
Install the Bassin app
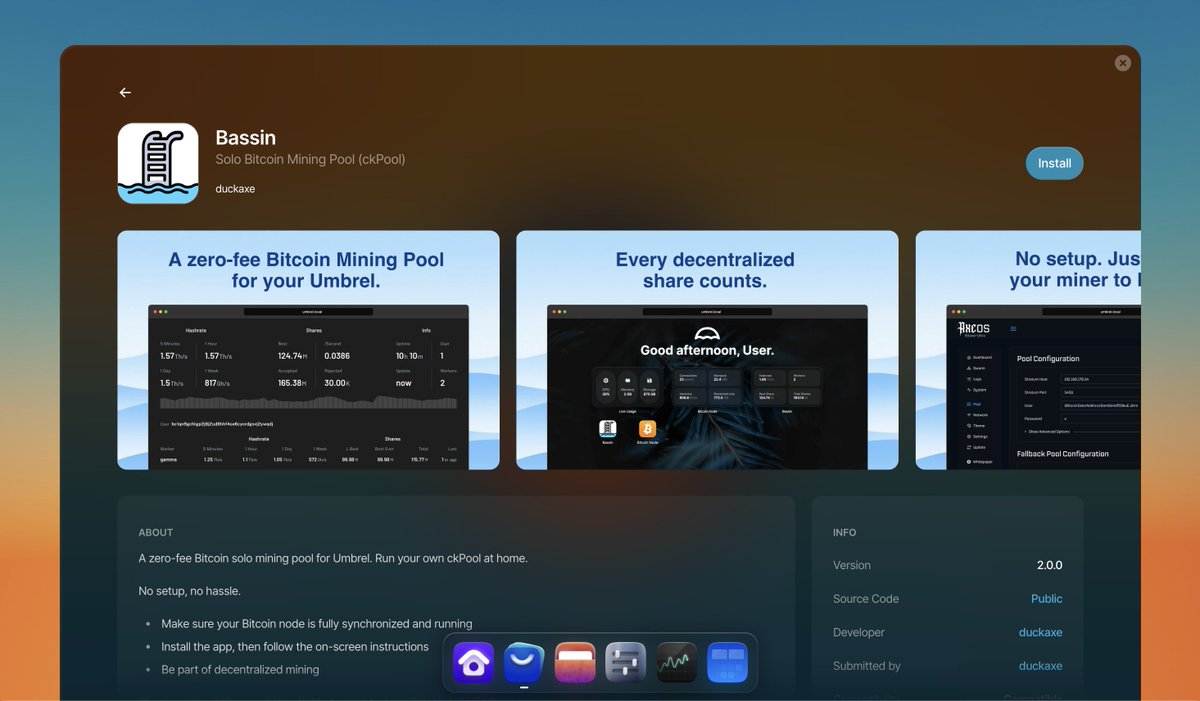pos(1054,163)
